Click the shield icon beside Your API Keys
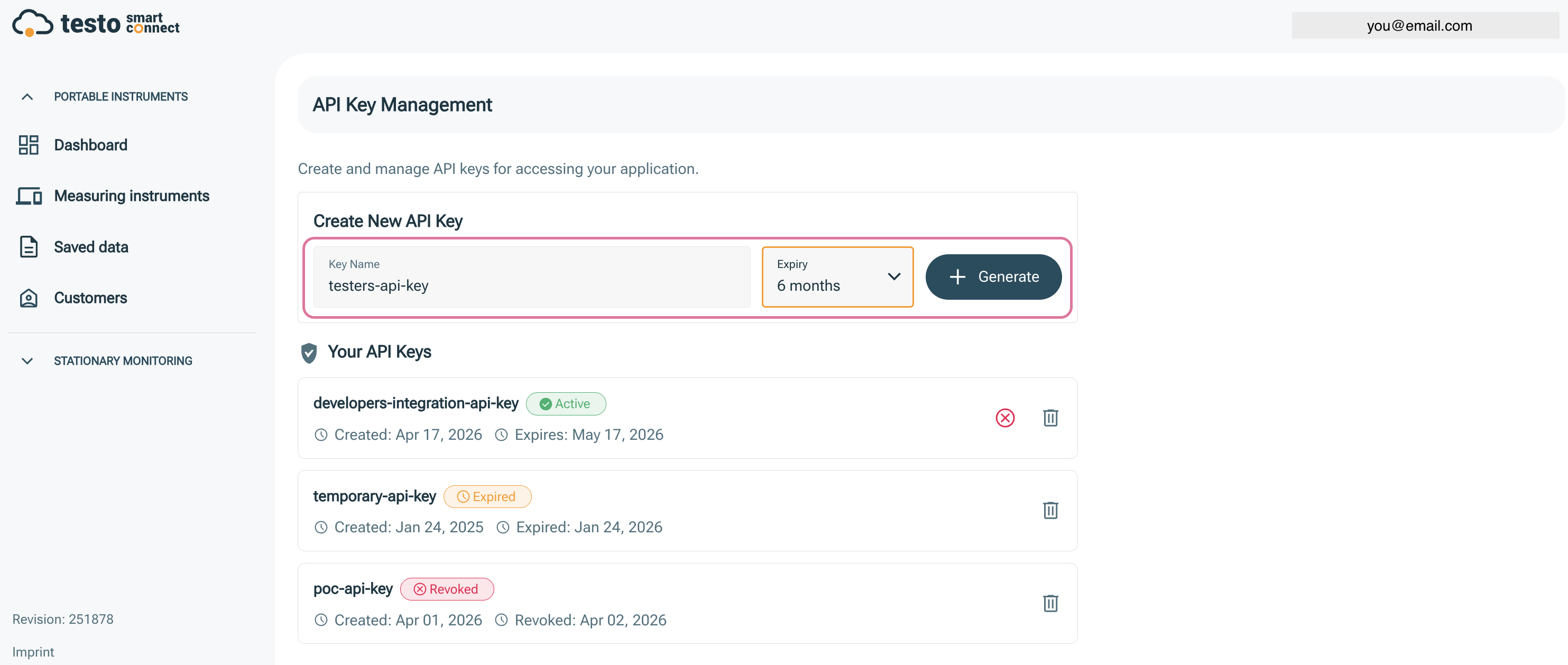Screen dimensions: 1568x665 click(x=309, y=352)
